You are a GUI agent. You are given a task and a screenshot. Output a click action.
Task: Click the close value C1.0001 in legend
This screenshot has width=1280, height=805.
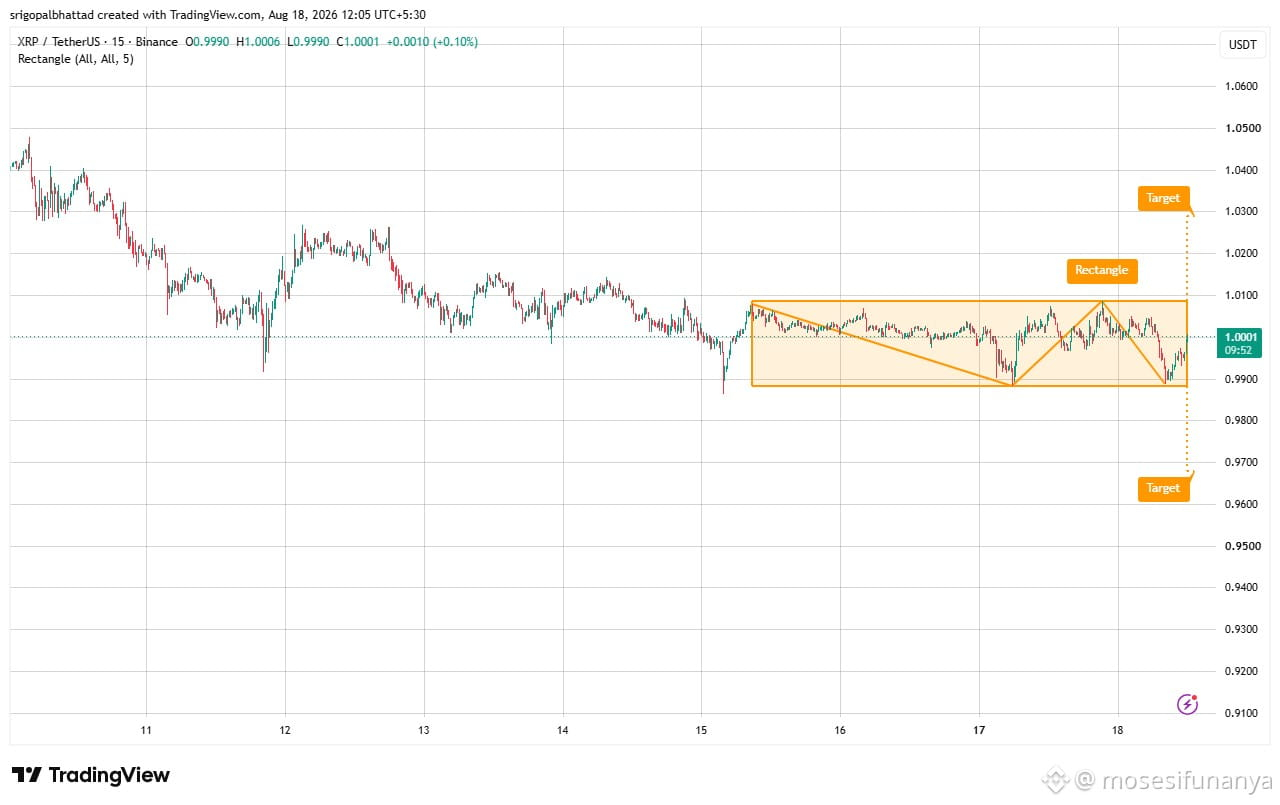357,42
